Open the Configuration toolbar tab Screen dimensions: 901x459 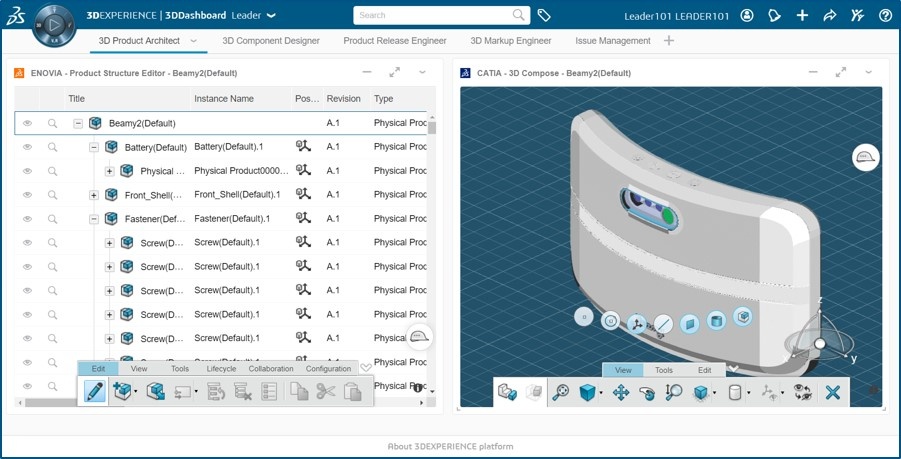(x=328, y=369)
